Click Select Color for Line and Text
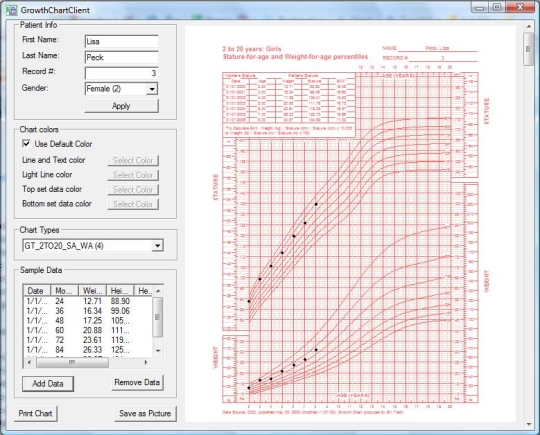The width and height of the screenshot is (540, 435). (133, 160)
